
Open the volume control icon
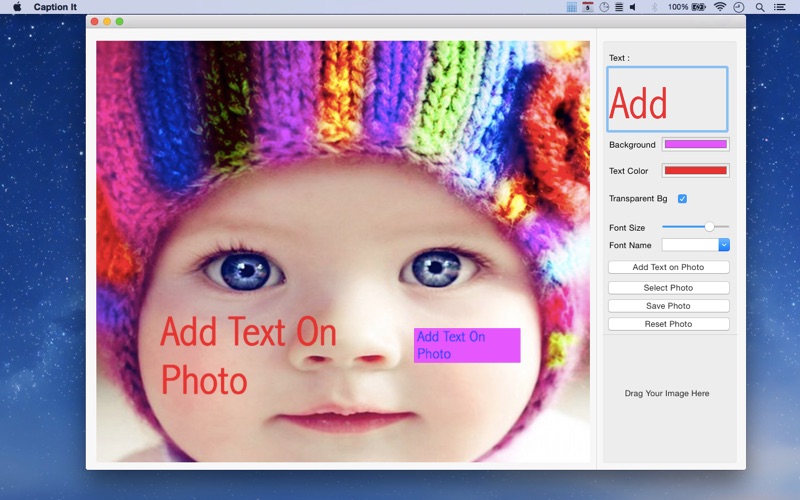pyautogui.click(x=633, y=7)
